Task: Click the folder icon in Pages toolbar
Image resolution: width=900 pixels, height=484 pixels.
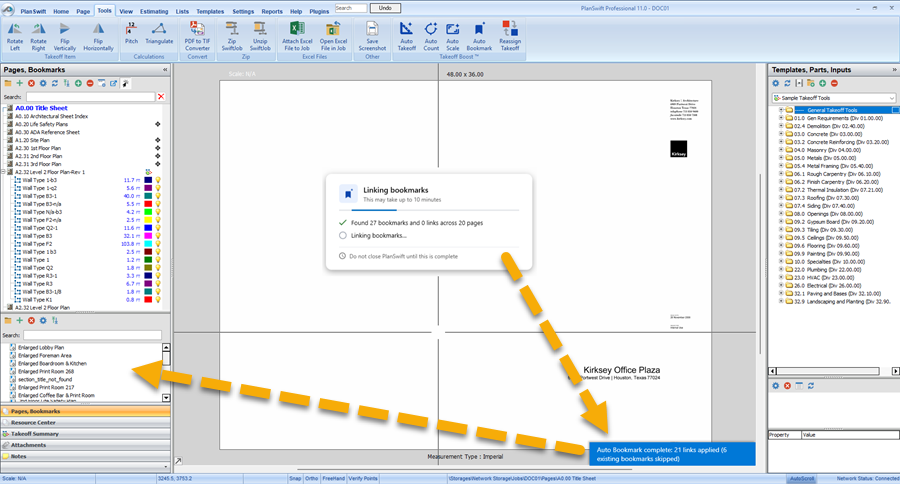Action: coord(8,84)
